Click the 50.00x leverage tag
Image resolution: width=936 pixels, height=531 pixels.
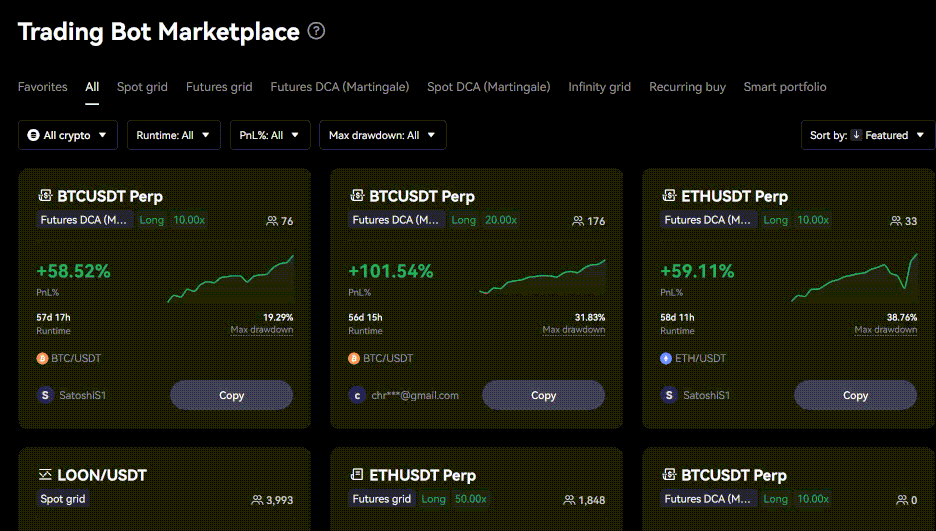[470, 499]
